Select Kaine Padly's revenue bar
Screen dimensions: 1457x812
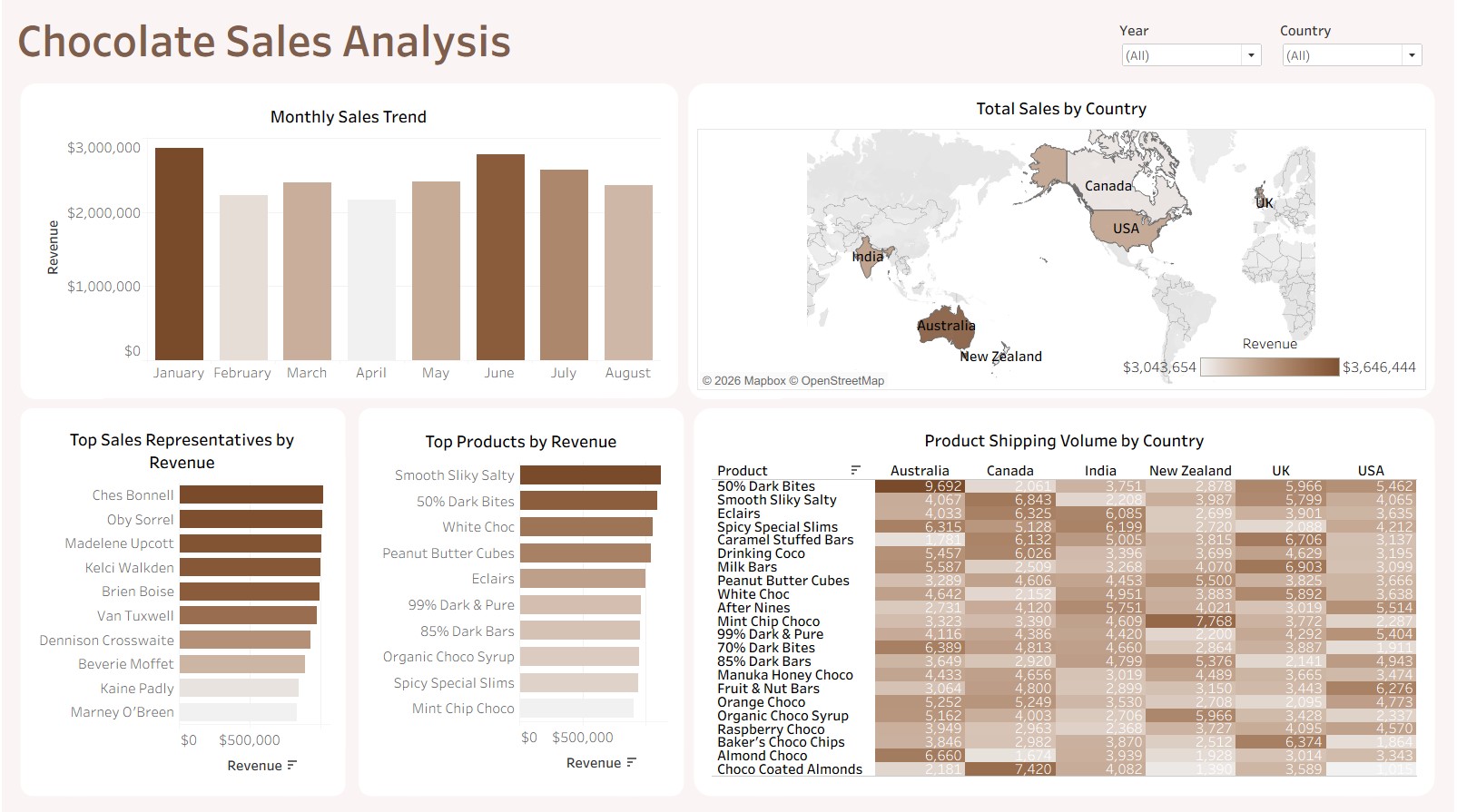click(239, 688)
